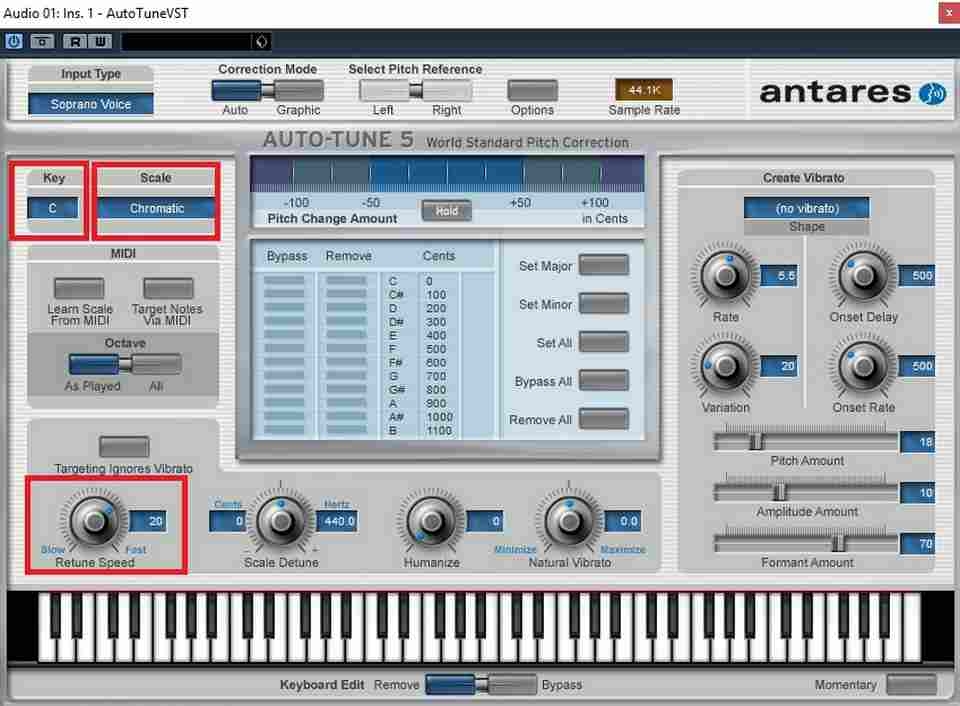Open the vibrato Shape selector (no vibrato)

click(806, 208)
